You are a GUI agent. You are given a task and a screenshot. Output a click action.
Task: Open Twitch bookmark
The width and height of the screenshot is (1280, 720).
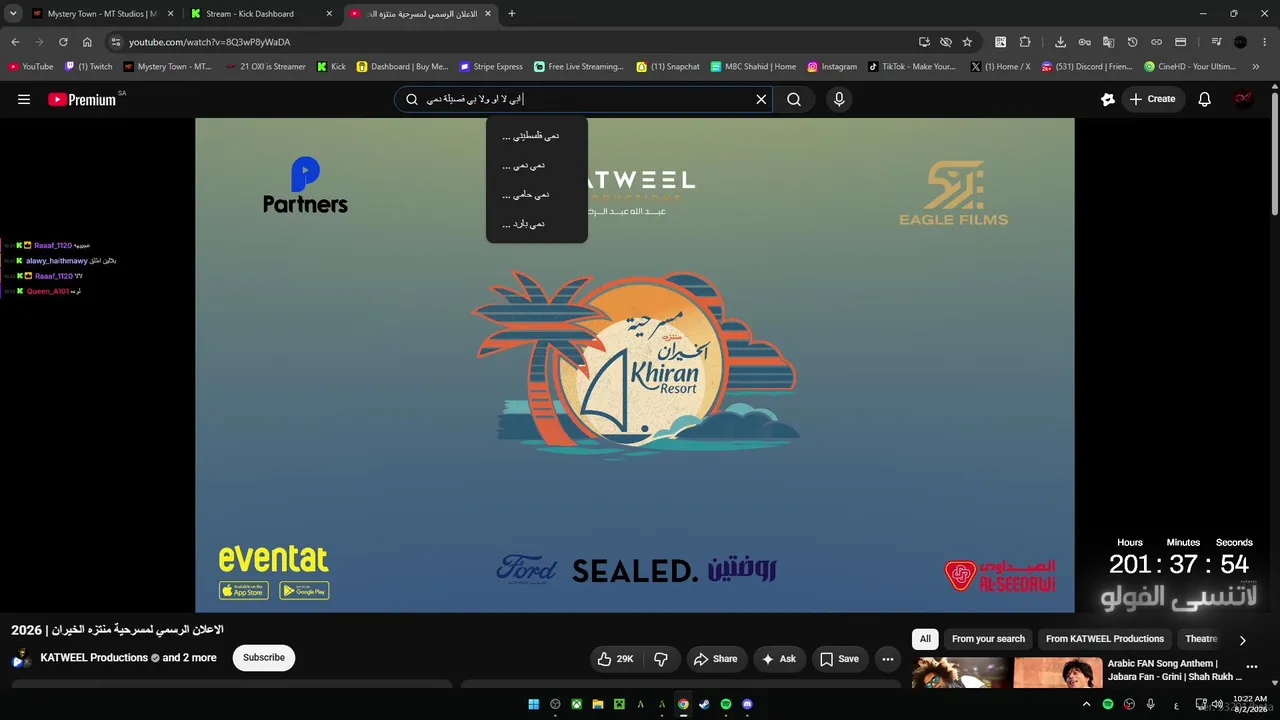click(x=89, y=67)
